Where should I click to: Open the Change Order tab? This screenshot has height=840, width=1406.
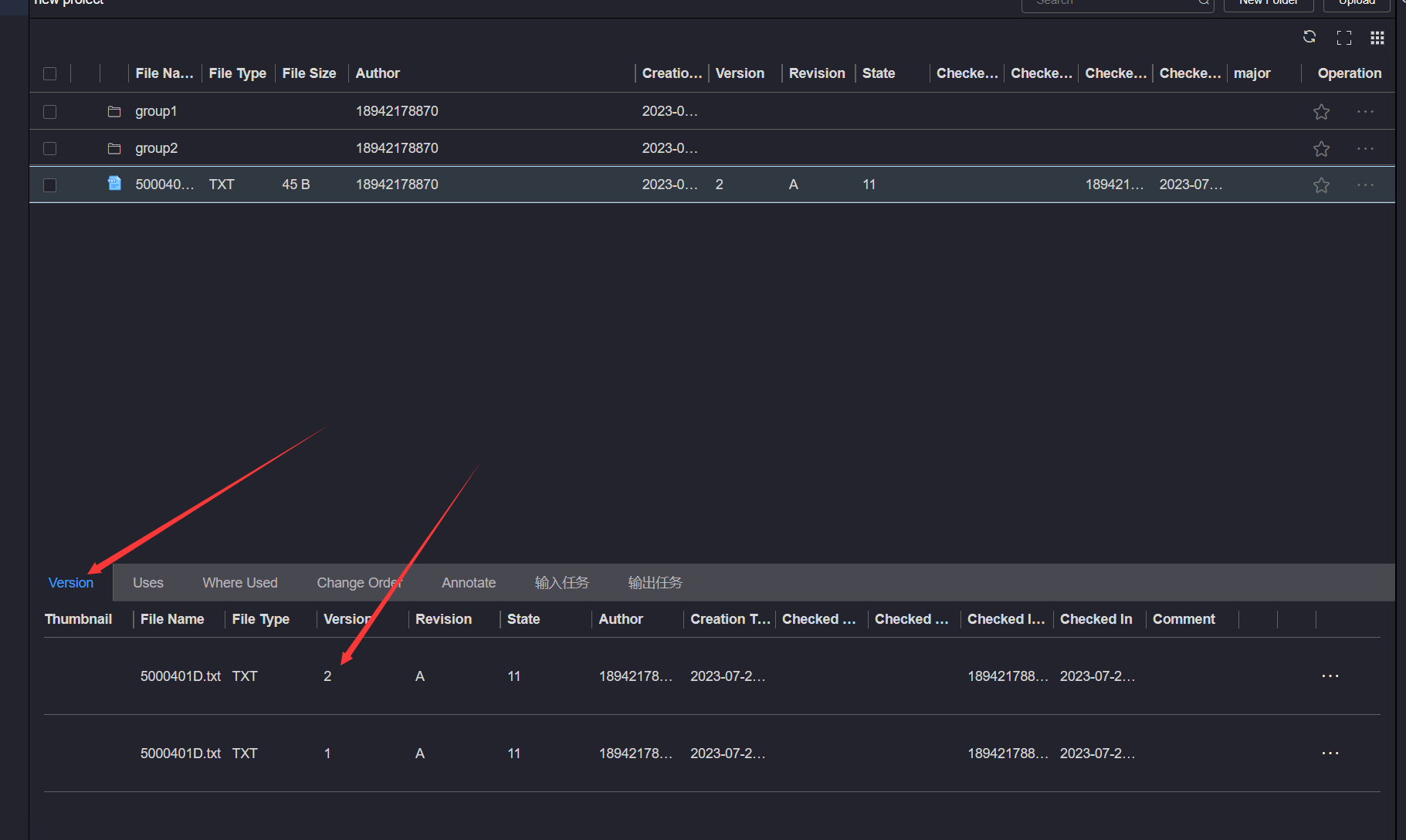tap(360, 583)
